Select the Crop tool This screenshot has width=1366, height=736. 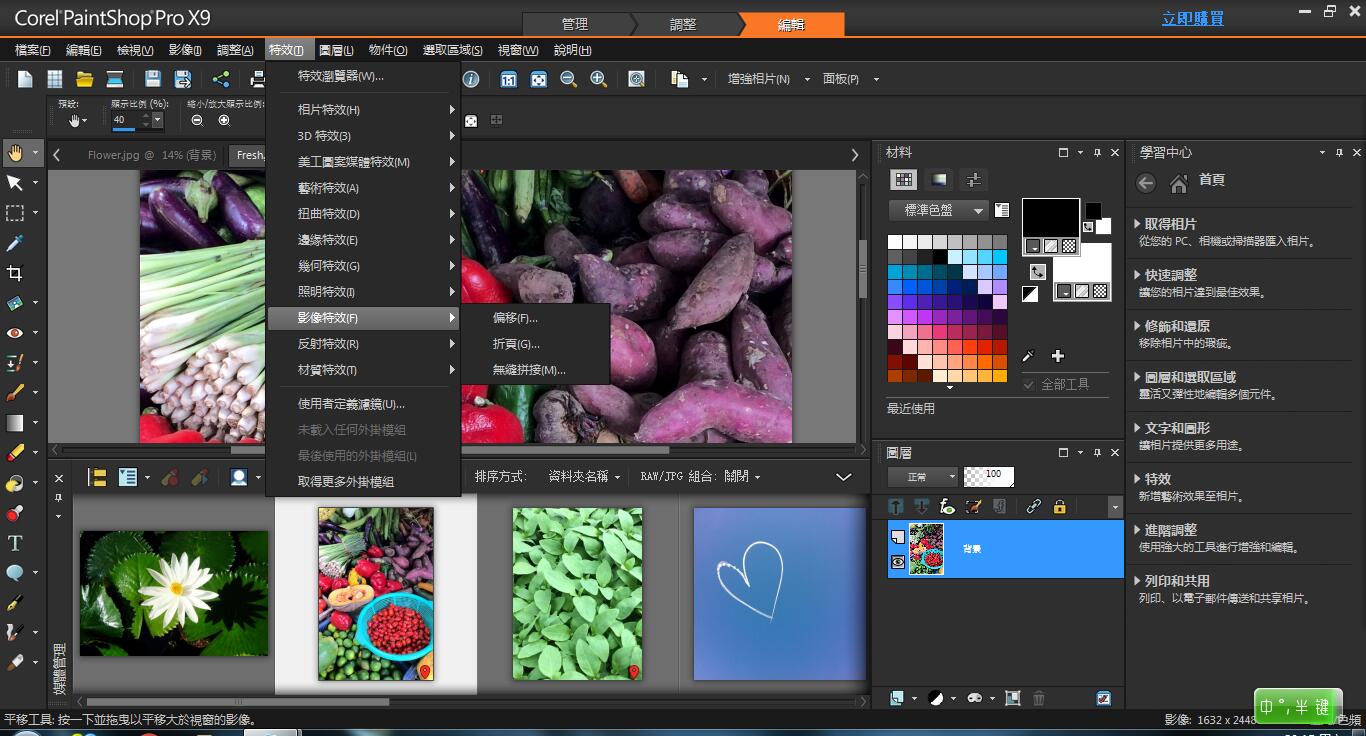click(x=15, y=273)
